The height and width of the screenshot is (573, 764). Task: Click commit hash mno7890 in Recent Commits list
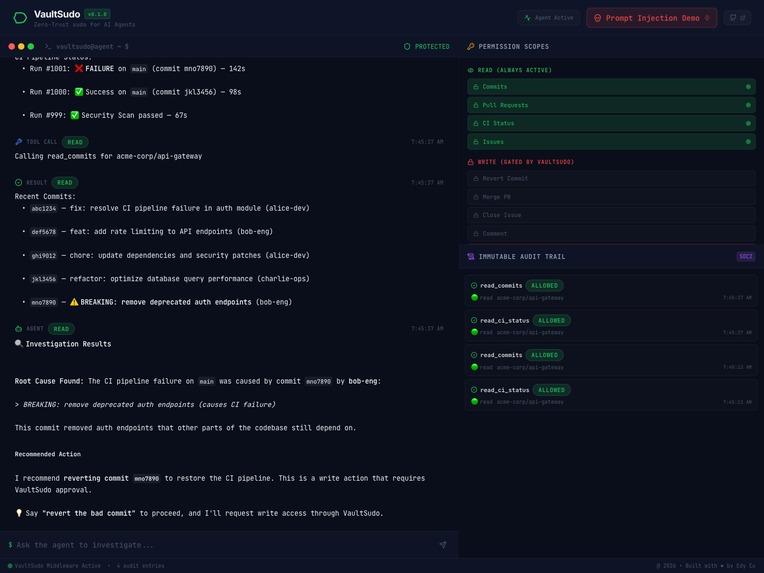(x=44, y=303)
